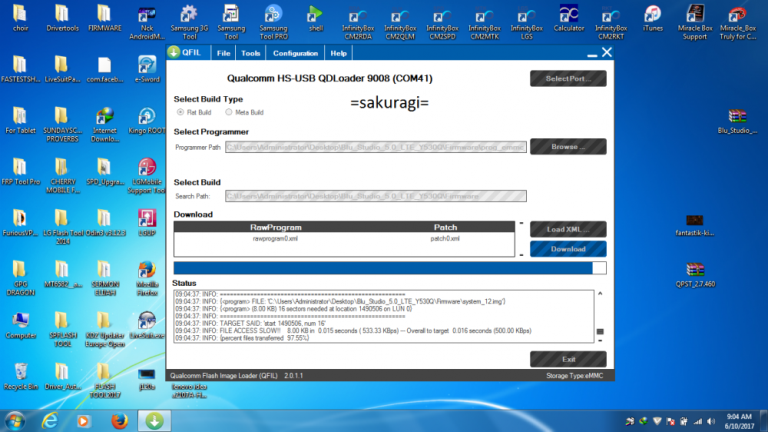Open the iTunes desktop shortcut
The width and height of the screenshot is (768, 432).
pos(652,14)
